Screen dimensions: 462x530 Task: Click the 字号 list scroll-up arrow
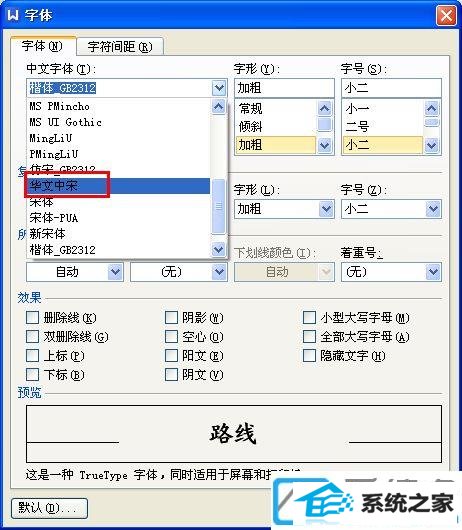click(x=432, y=109)
